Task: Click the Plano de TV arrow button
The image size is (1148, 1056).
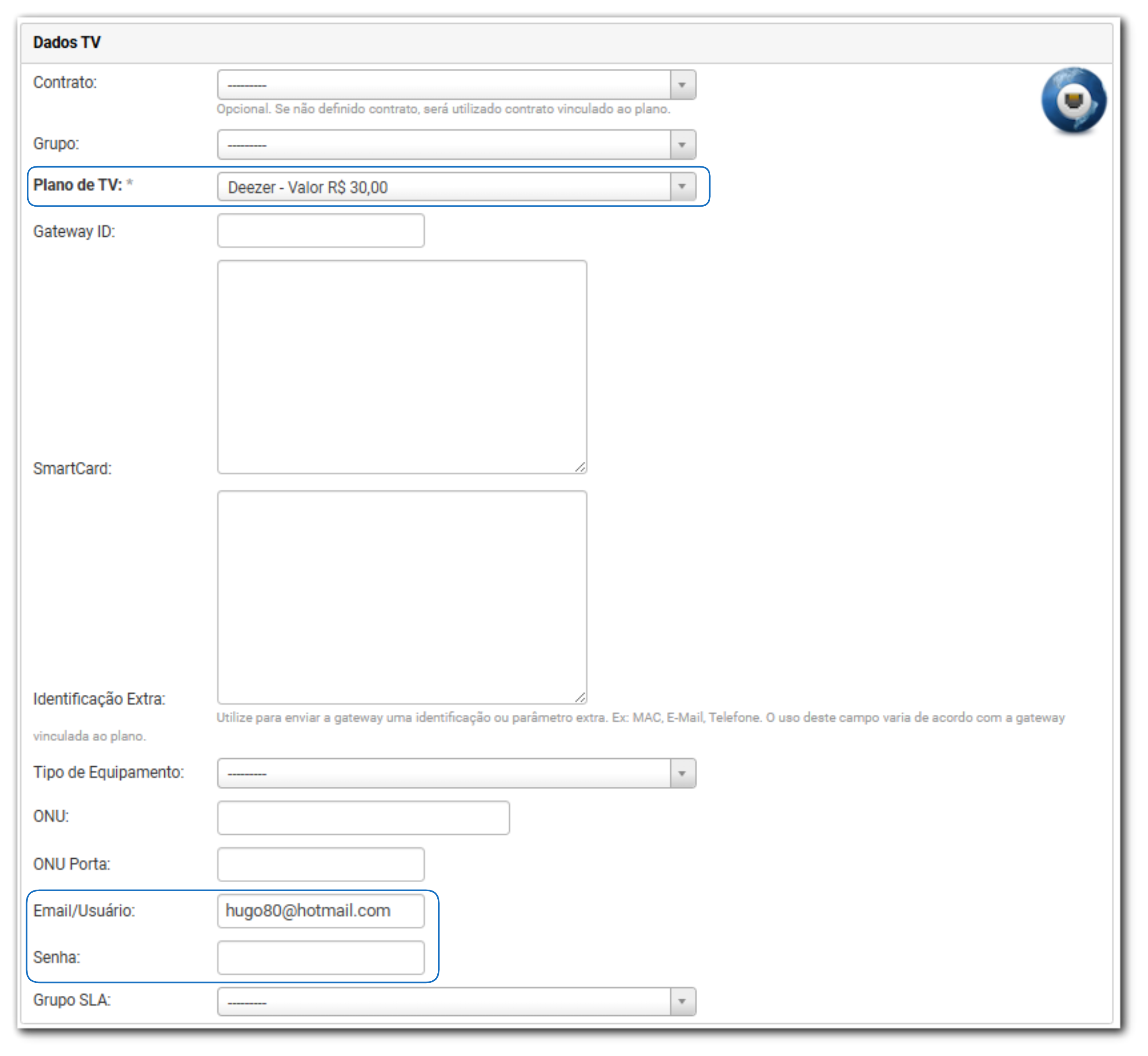Action: point(682,187)
